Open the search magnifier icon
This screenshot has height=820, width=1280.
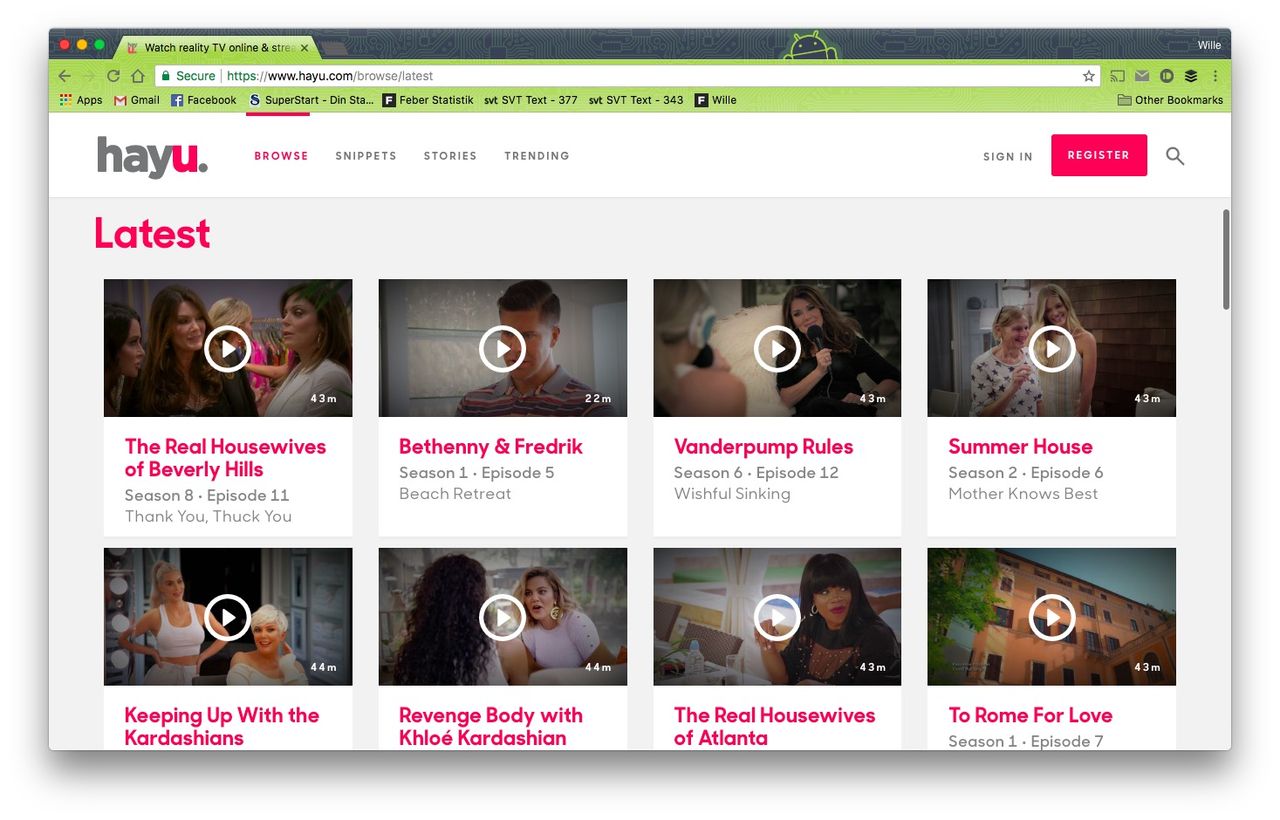point(1175,156)
